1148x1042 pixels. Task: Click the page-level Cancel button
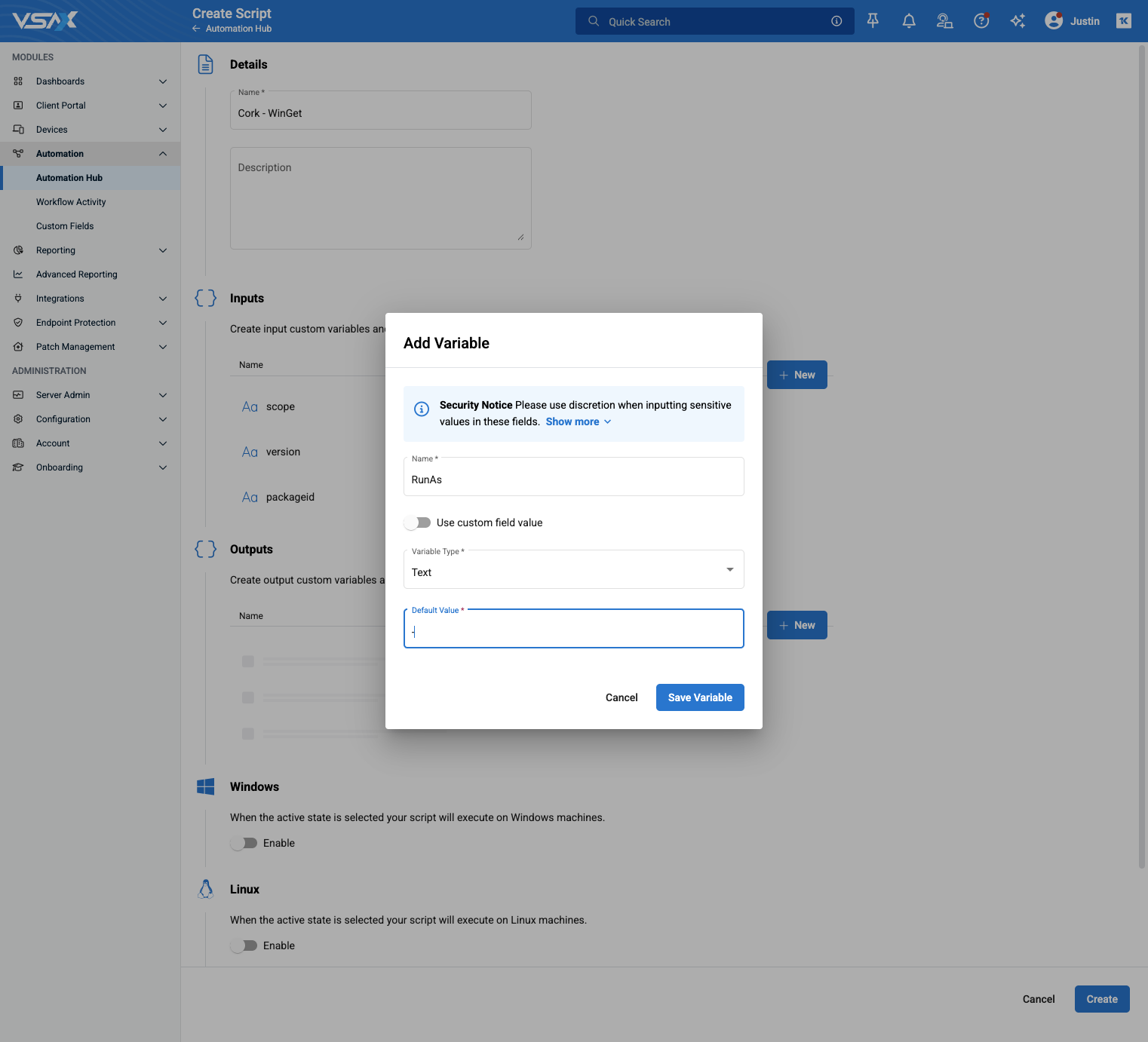point(1039,999)
